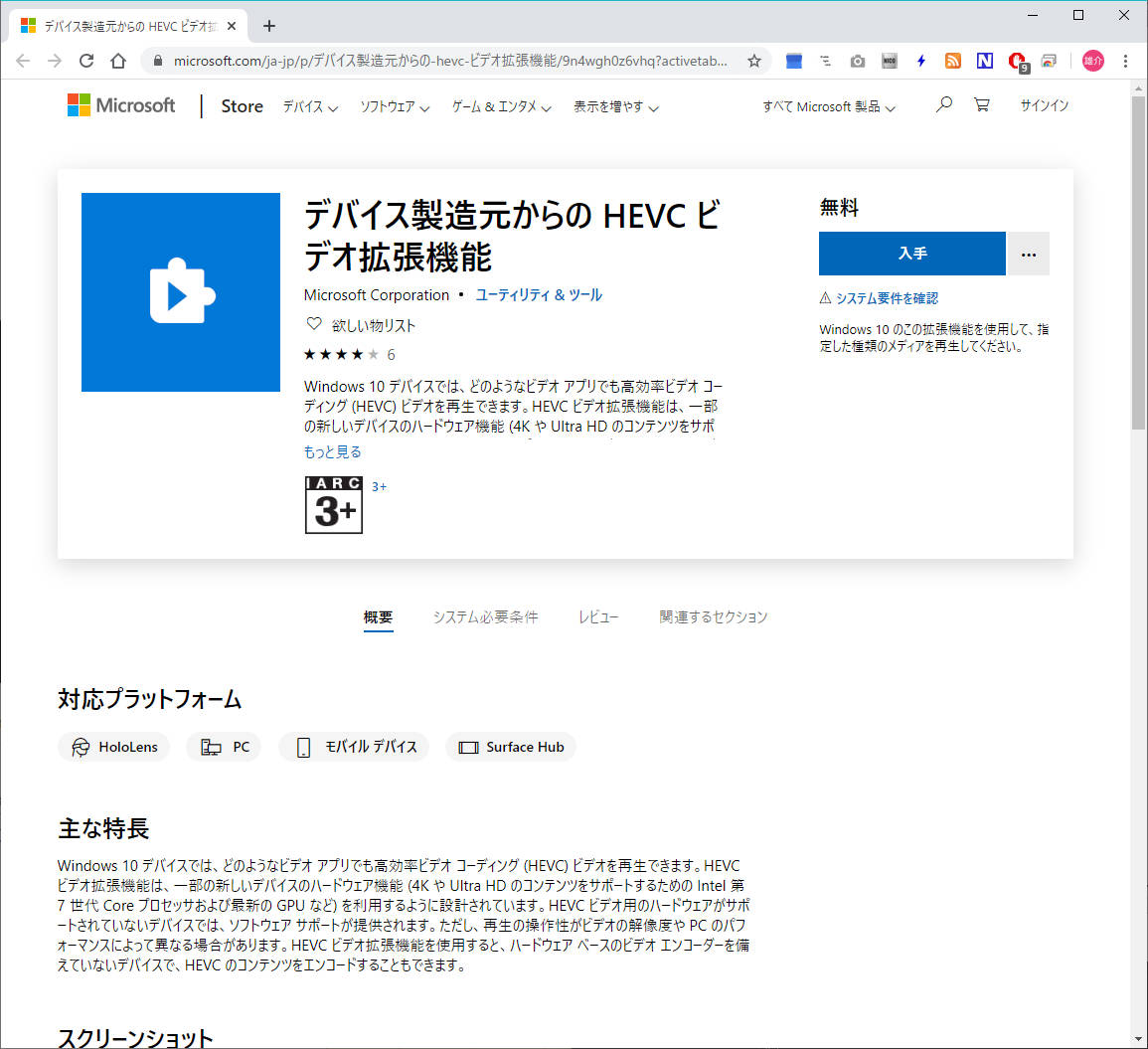Open the shopping cart

point(982,104)
